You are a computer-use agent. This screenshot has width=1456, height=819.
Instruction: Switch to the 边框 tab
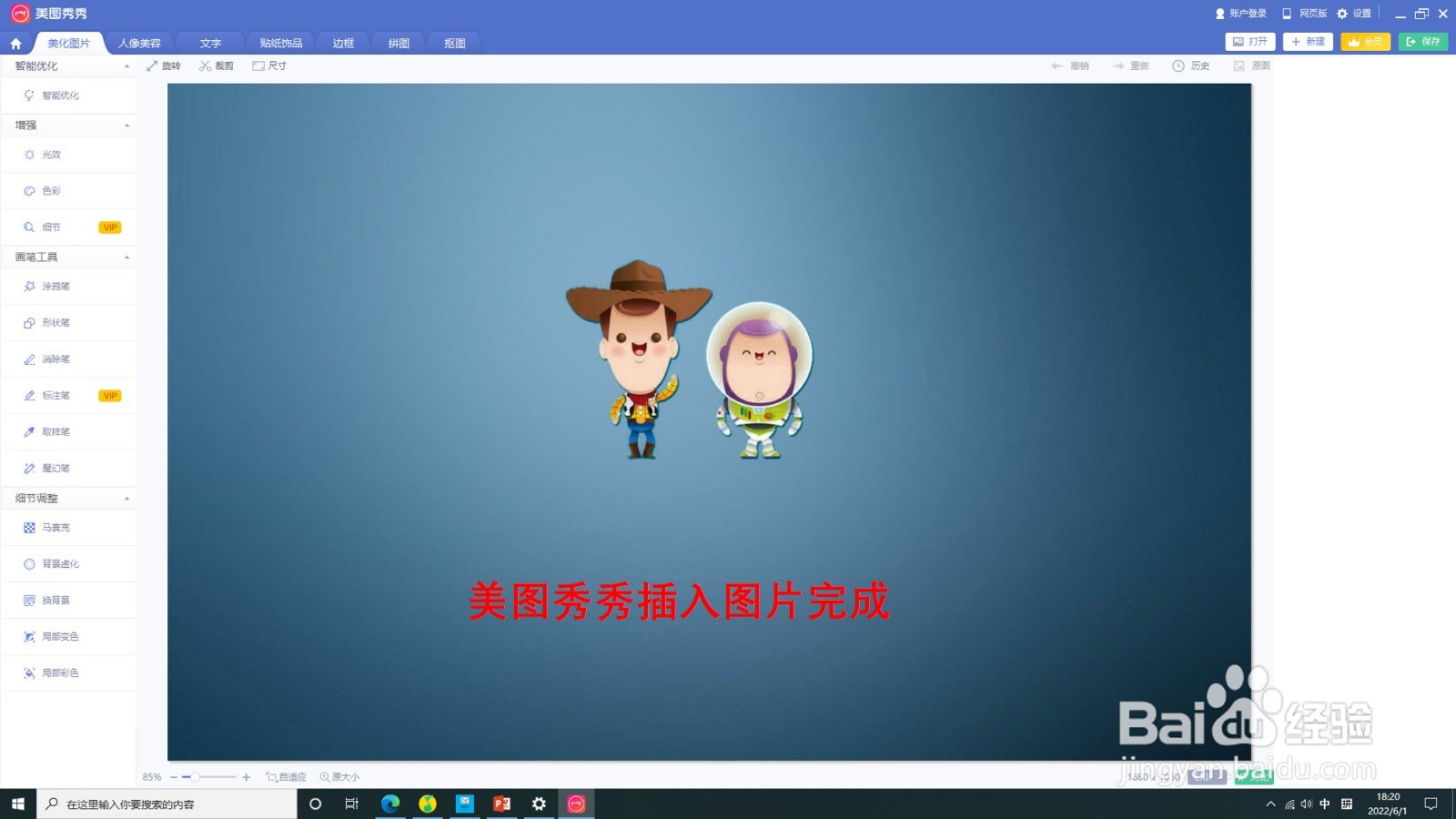(343, 43)
